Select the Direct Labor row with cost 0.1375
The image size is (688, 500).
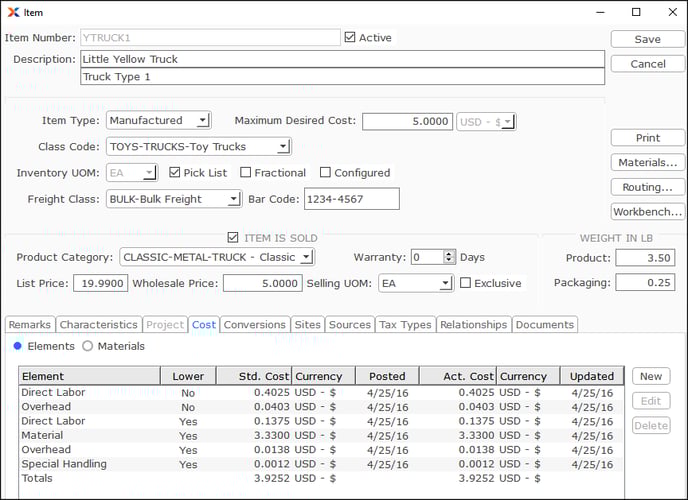[x=321, y=421]
